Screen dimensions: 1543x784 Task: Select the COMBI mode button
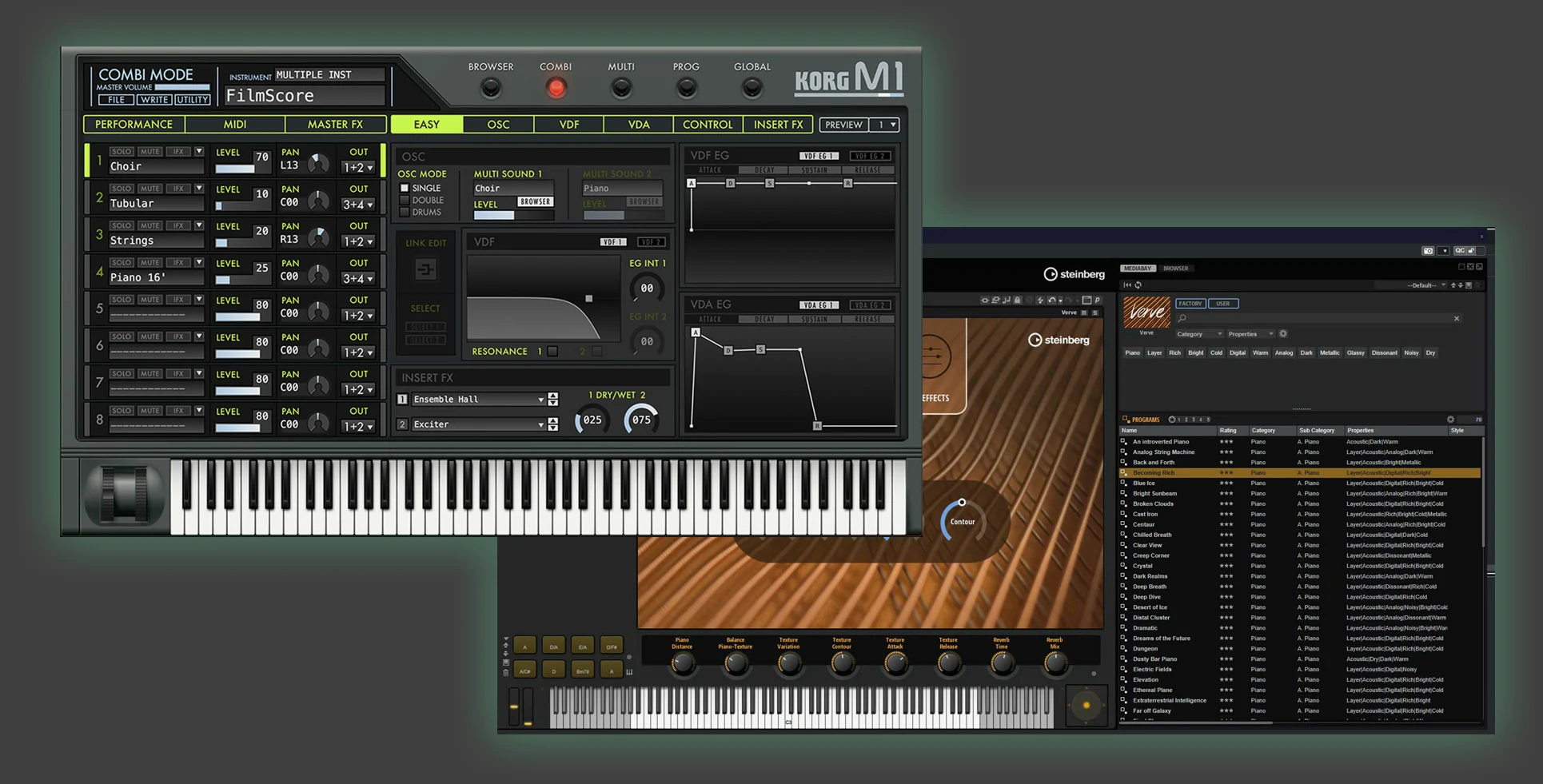coord(556,88)
